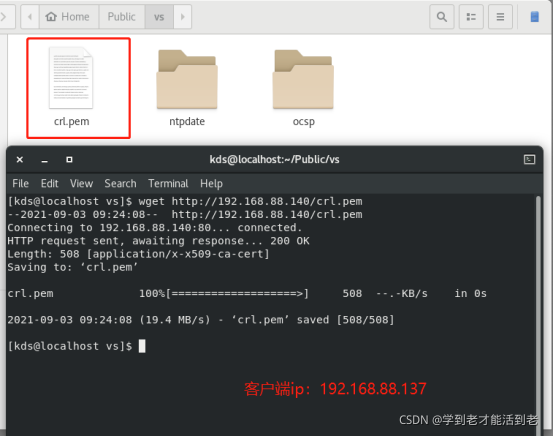
Task: Click the crl.pem file name label
Action: [x=72, y=122]
